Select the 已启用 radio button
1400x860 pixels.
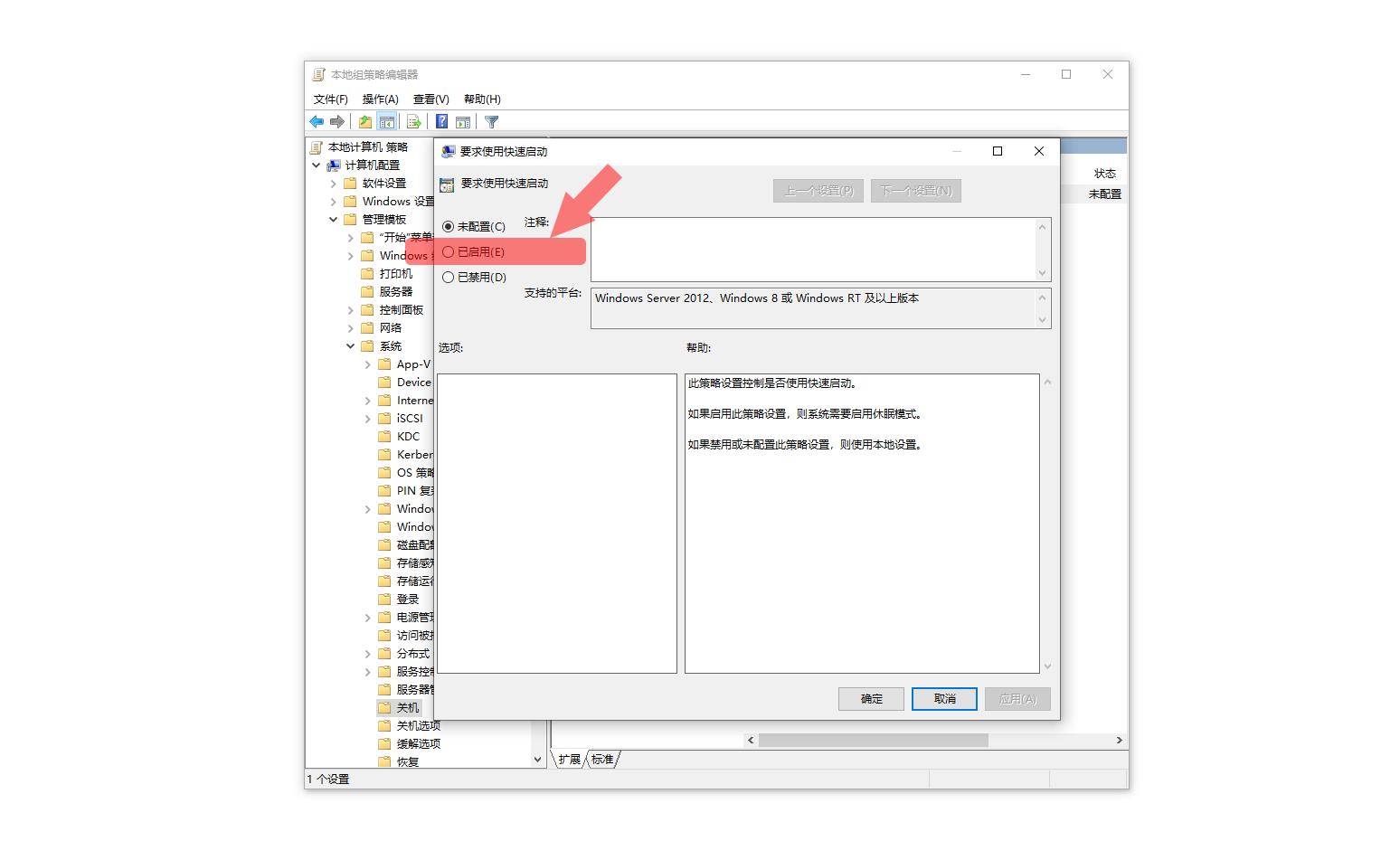click(449, 251)
